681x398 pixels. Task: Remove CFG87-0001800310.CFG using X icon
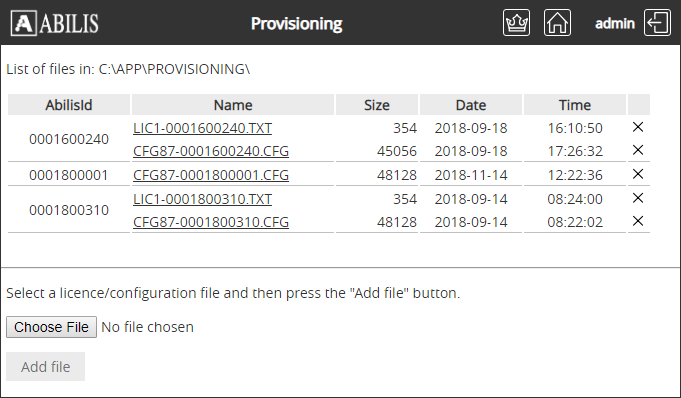coord(638,221)
